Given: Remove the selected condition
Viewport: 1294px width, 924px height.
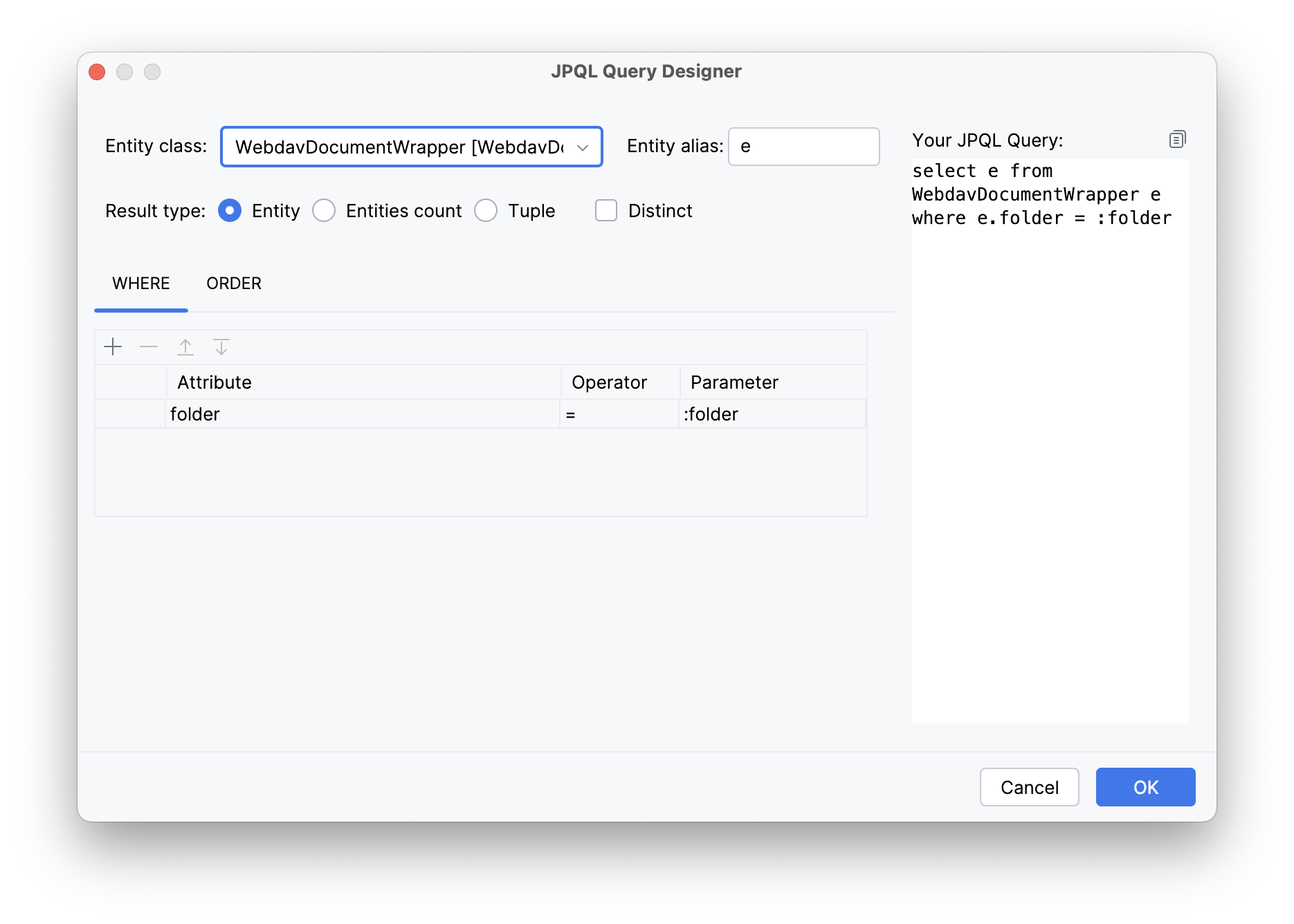Looking at the screenshot, I should click(x=149, y=346).
